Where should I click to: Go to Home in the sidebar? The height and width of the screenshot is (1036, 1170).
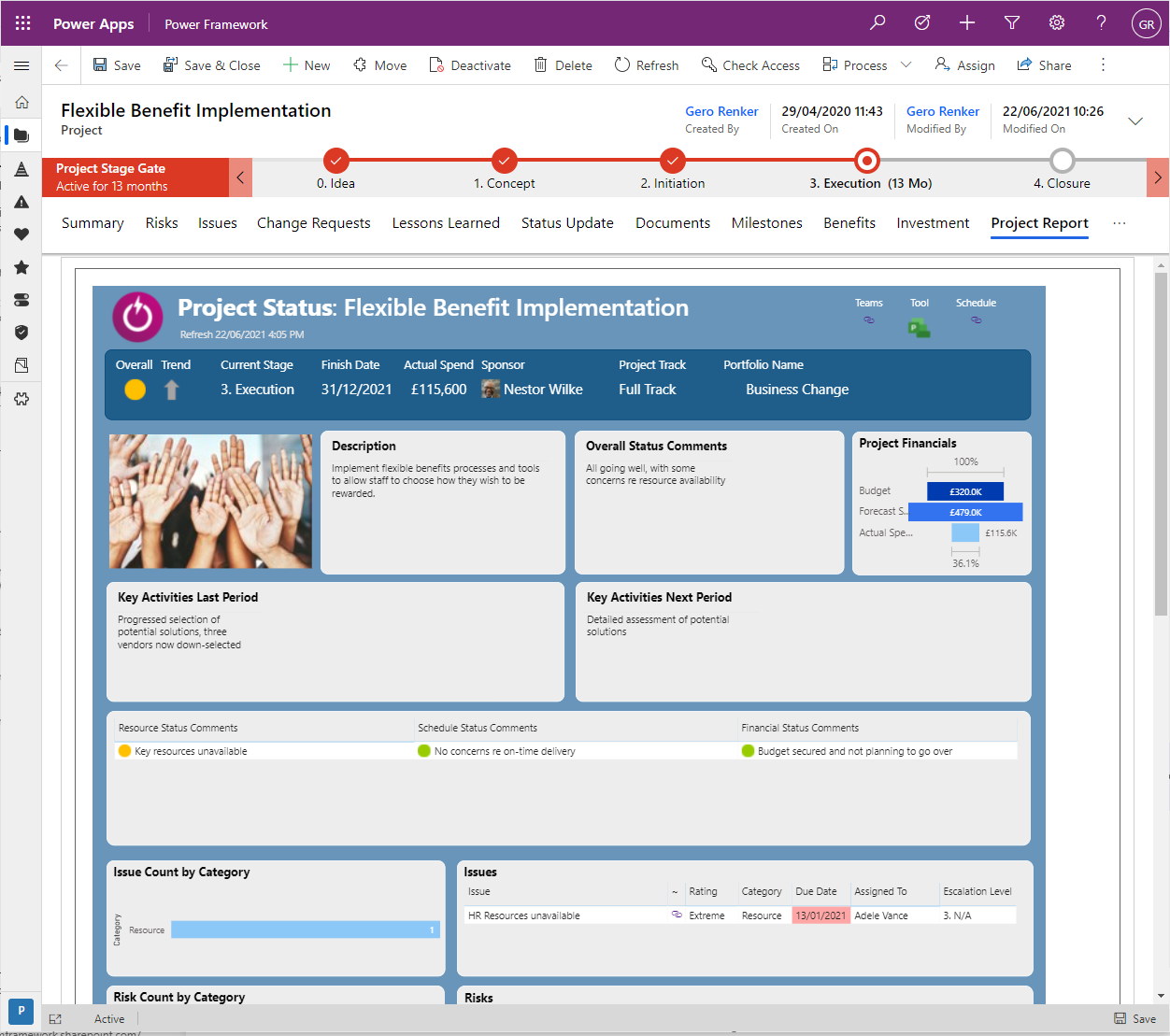(21, 102)
